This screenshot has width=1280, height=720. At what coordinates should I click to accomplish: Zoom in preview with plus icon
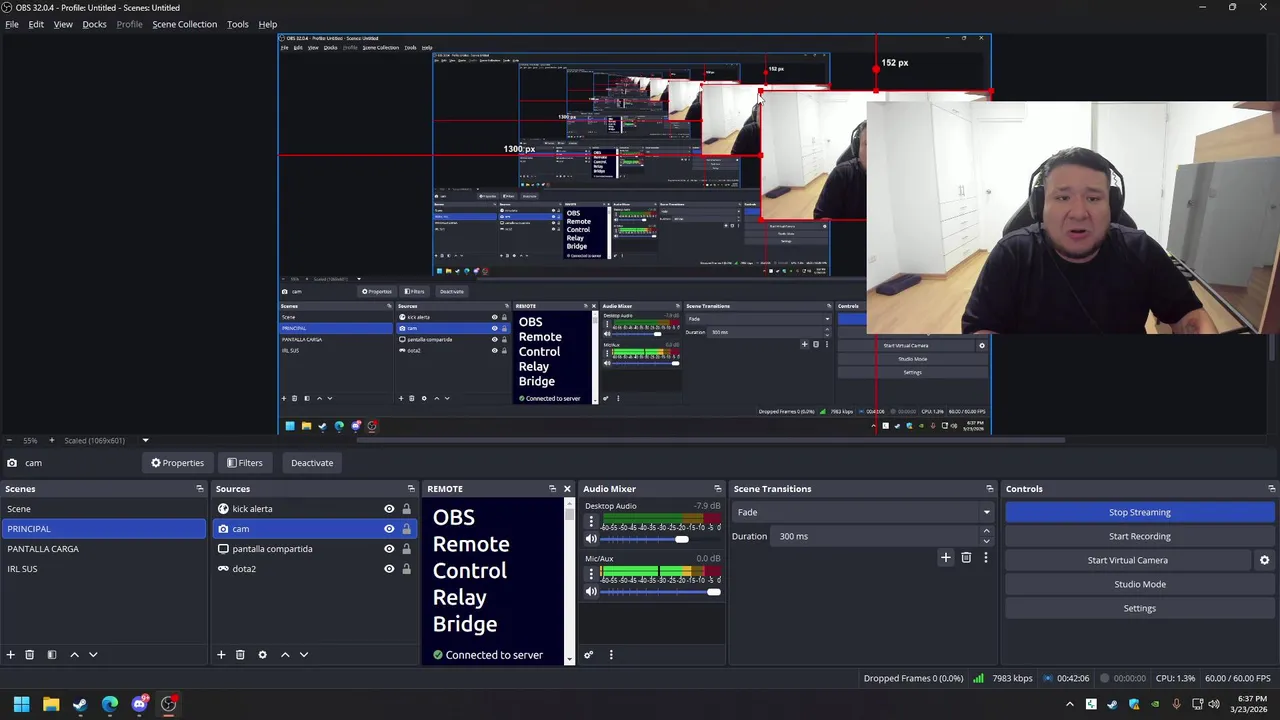(x=52, y=440)
